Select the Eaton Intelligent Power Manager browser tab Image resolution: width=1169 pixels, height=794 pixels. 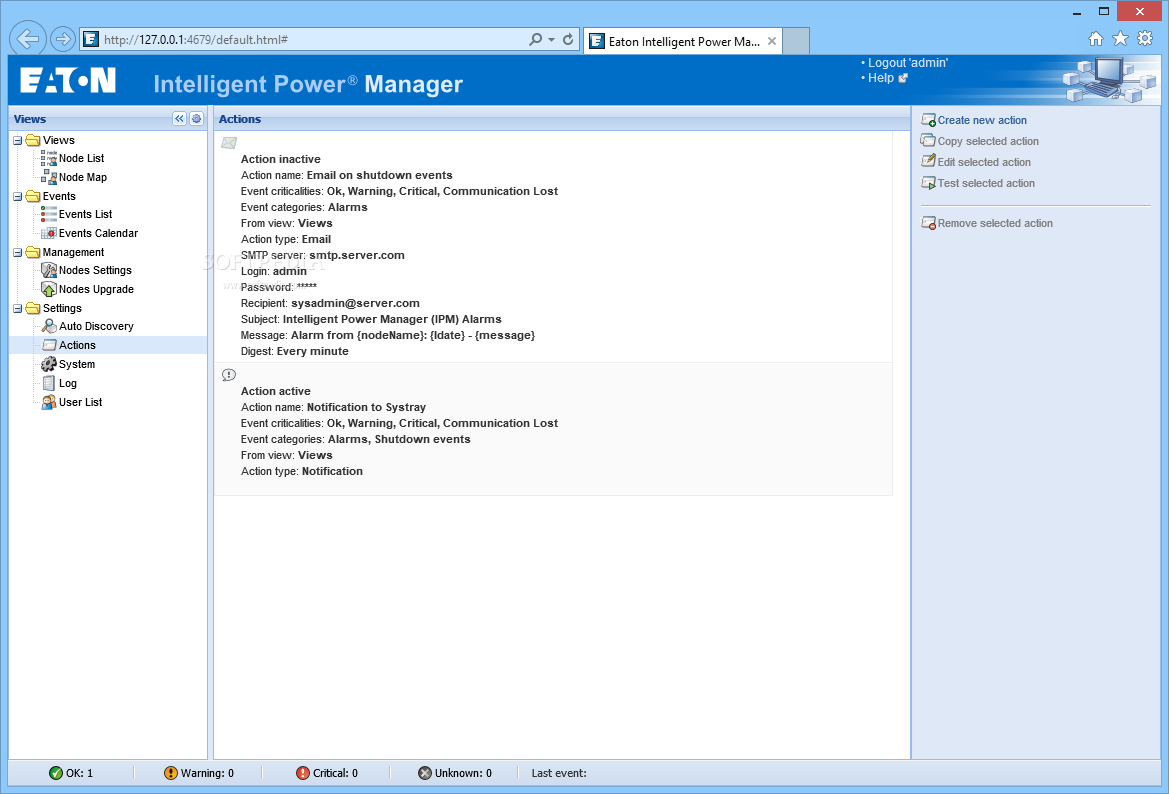[683, 42]
